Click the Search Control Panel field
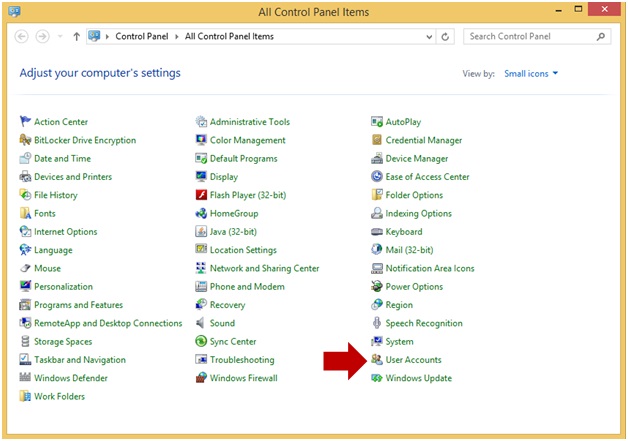The width and height of the screenshot is (628, 441). 530,36
